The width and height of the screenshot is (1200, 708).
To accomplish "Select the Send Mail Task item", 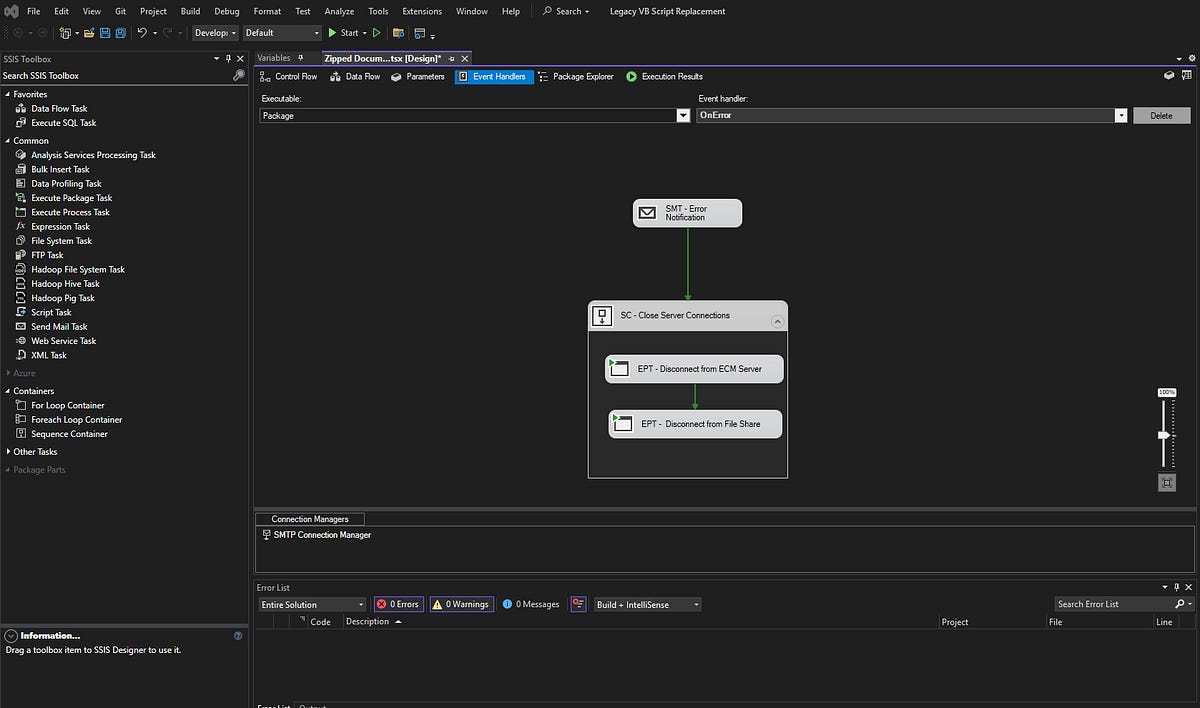I will tap(52, 326).
